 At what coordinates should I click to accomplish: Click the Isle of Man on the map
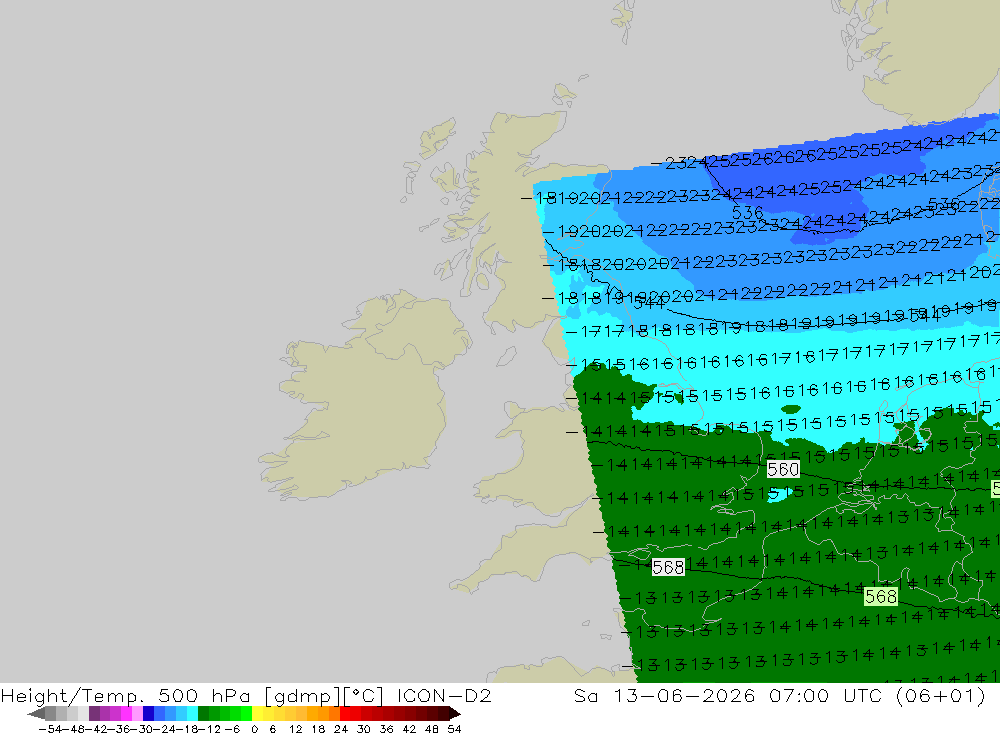[506, 356]
